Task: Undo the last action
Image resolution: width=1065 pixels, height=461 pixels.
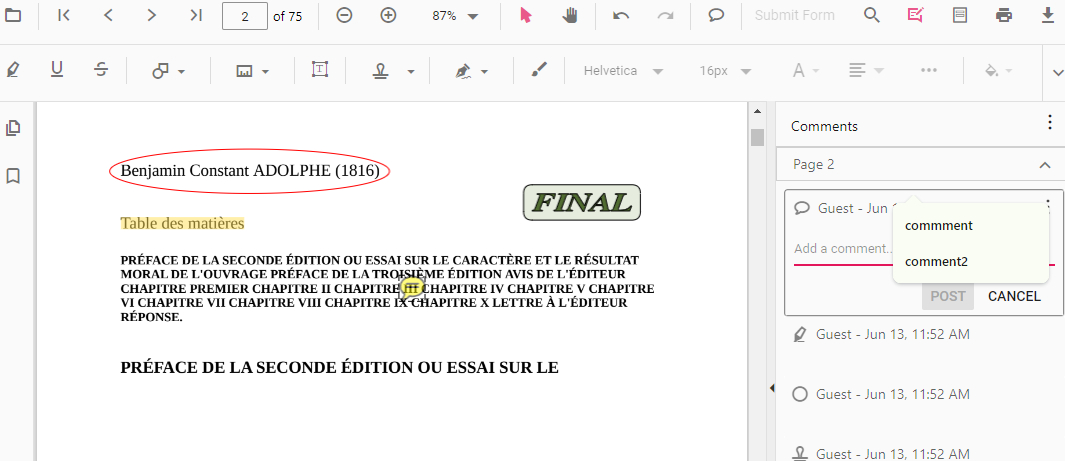Action: (621, 16)
